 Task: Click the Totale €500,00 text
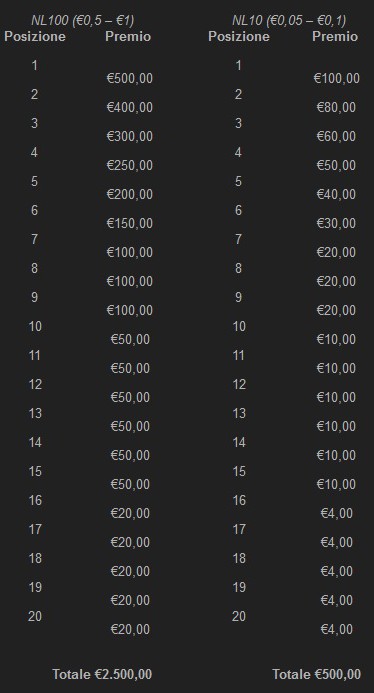(x=316, y=674)
